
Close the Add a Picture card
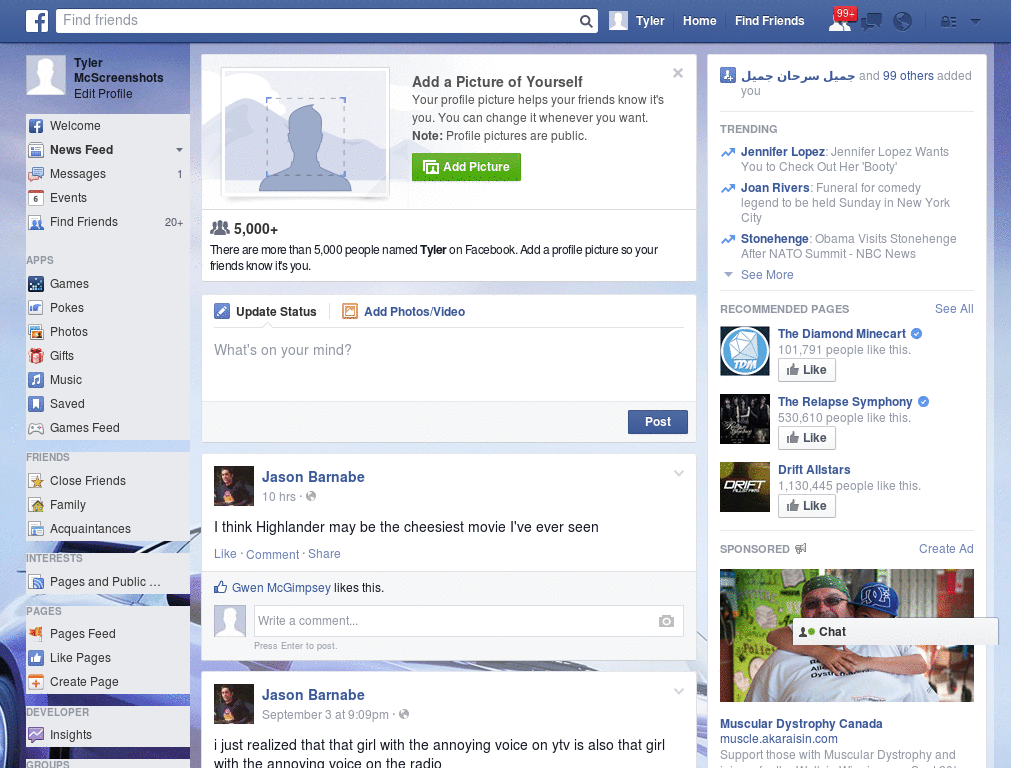click(x=678, y=73)
